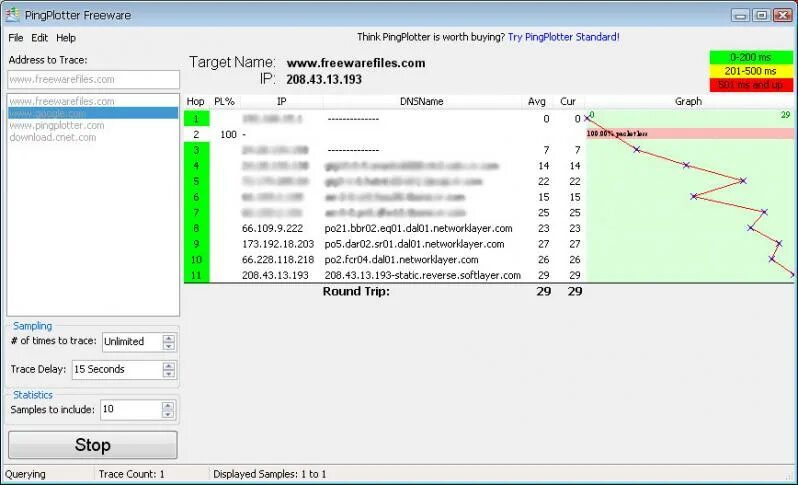Click the 208.43.13.193-static.reverse.softlayer.com DNS name
Viewport: 798px width, 485px height.
(x=422, y=275)
